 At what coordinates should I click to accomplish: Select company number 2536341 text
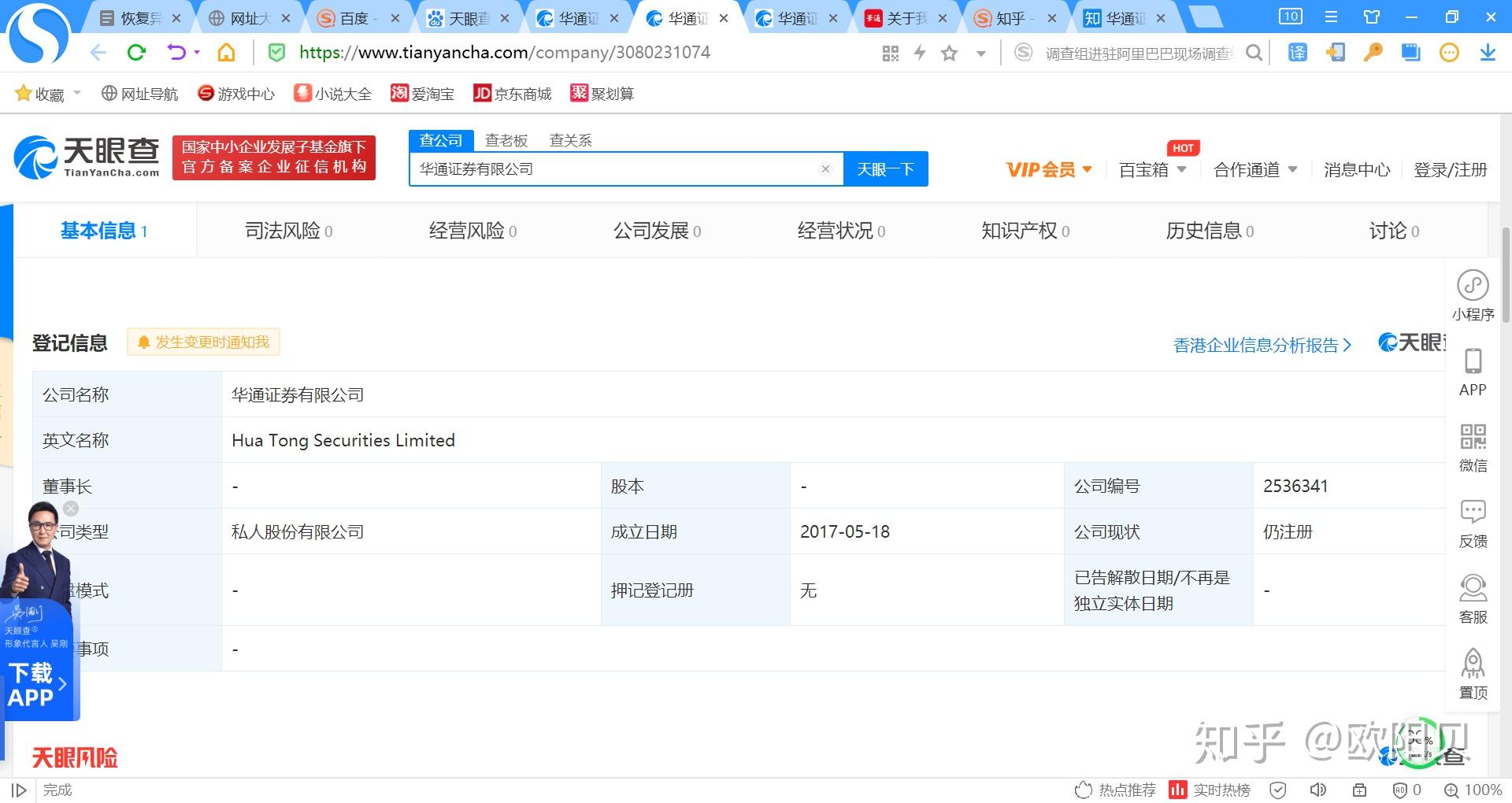(x=1295, y=486)
